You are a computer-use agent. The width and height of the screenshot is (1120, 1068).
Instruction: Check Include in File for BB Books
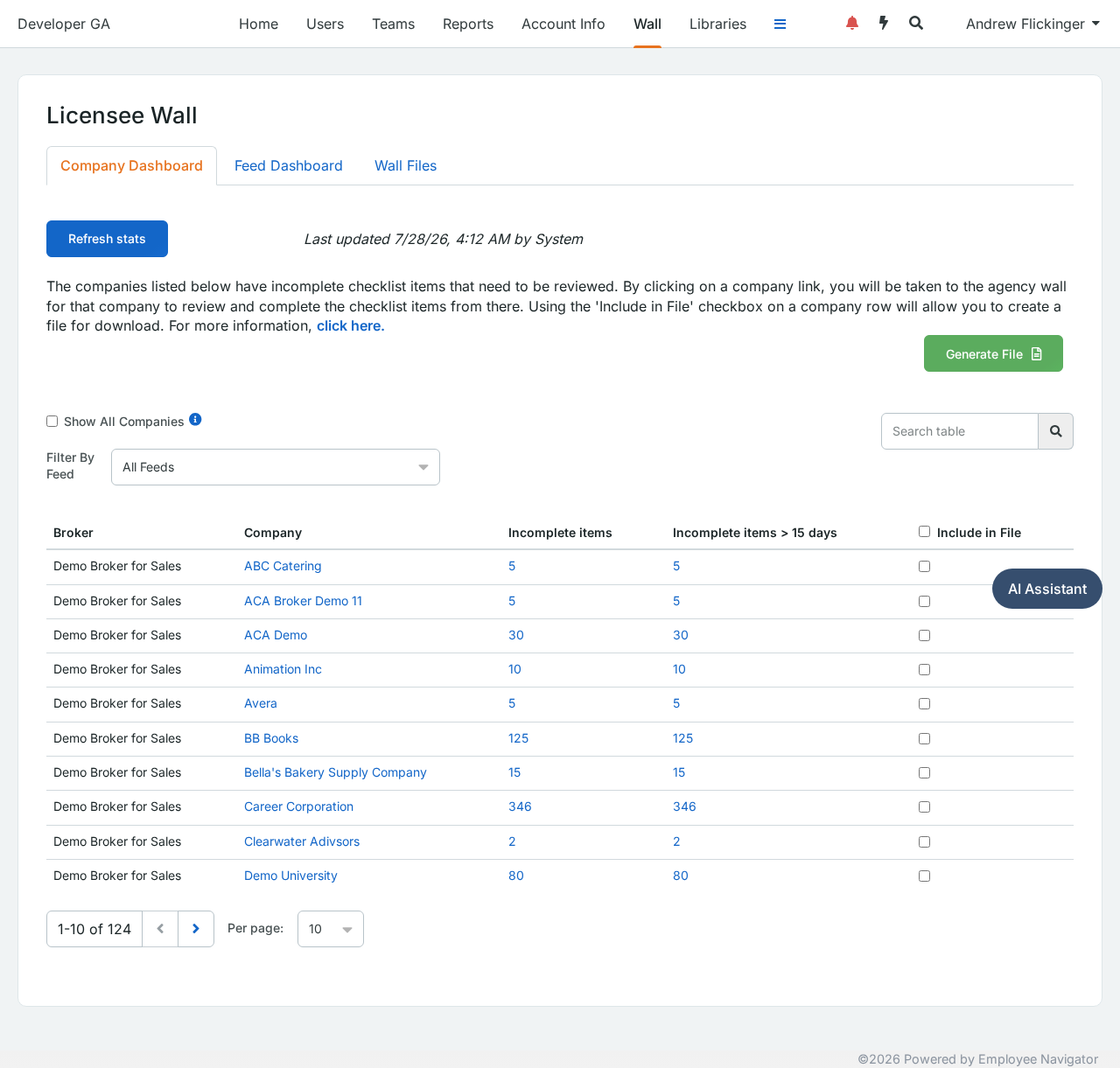click(924, 739)
